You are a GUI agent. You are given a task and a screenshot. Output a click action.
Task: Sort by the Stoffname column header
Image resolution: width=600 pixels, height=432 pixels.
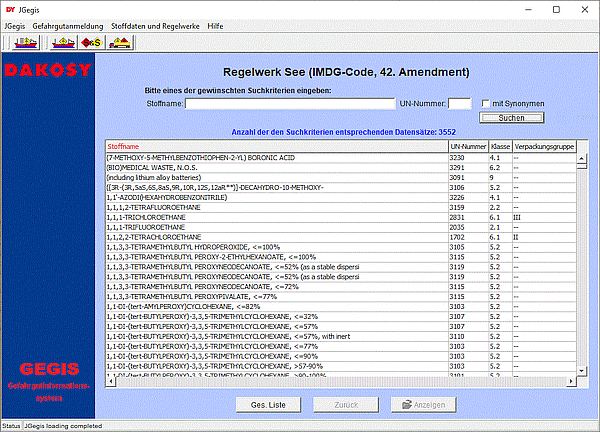click(x=277, y=147)
